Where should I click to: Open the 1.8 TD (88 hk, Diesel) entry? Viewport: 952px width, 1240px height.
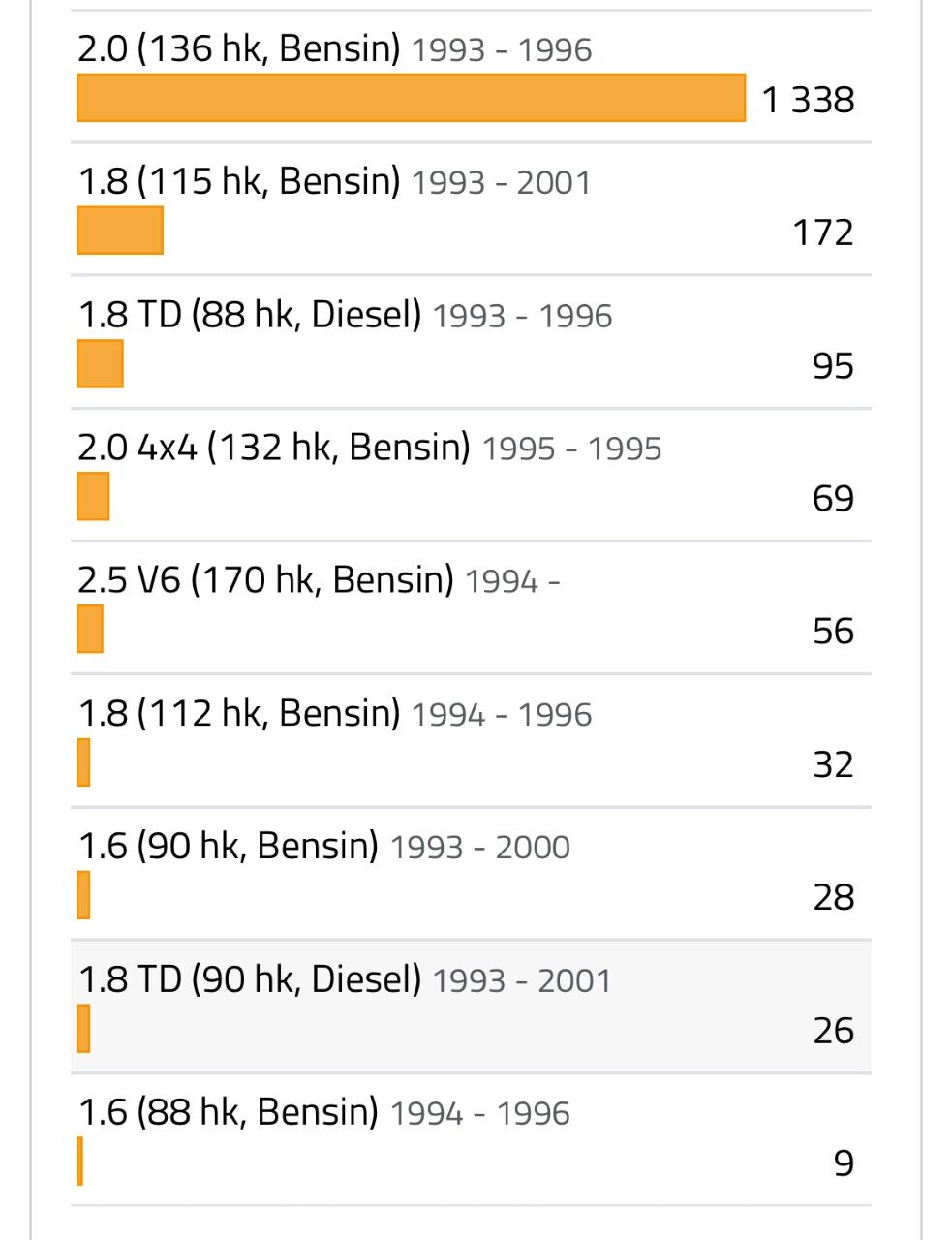click(249, 315)
